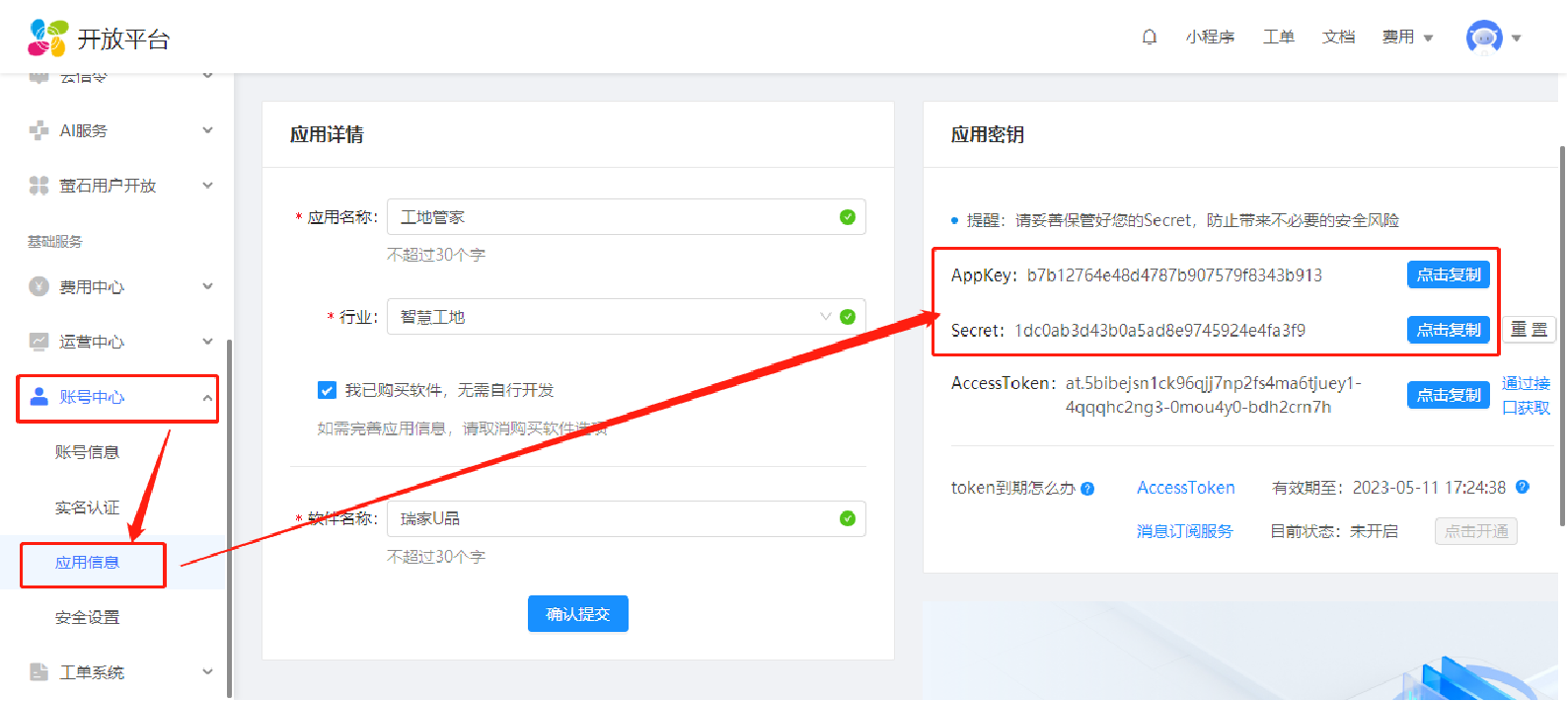The height and width of the screenshot is (701, 1568).
Task: Uncheck 我已购买软件，无需自行开发 checkbox
Action: pos(327,390)
